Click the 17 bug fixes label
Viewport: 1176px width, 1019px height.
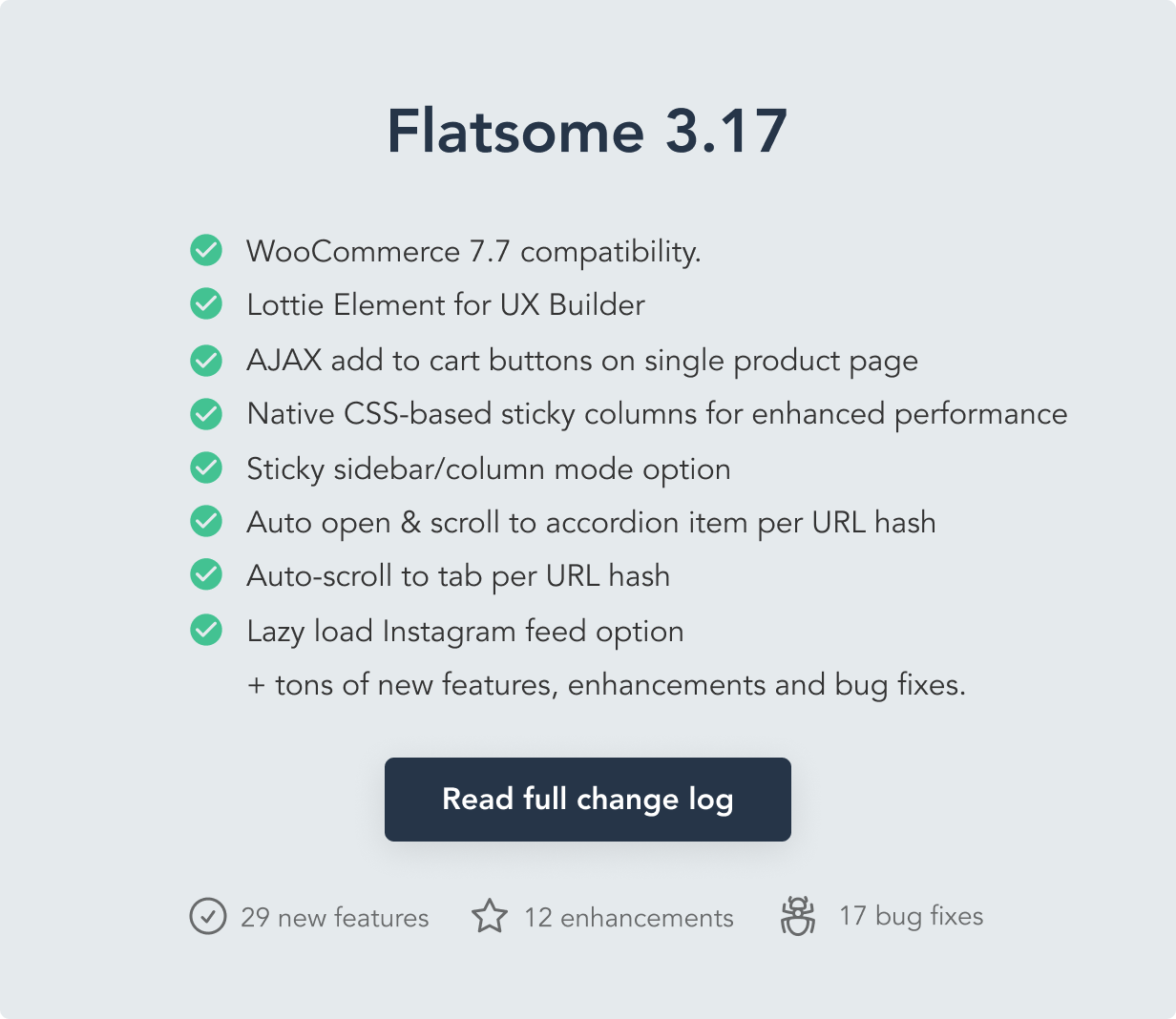(912, 916)
